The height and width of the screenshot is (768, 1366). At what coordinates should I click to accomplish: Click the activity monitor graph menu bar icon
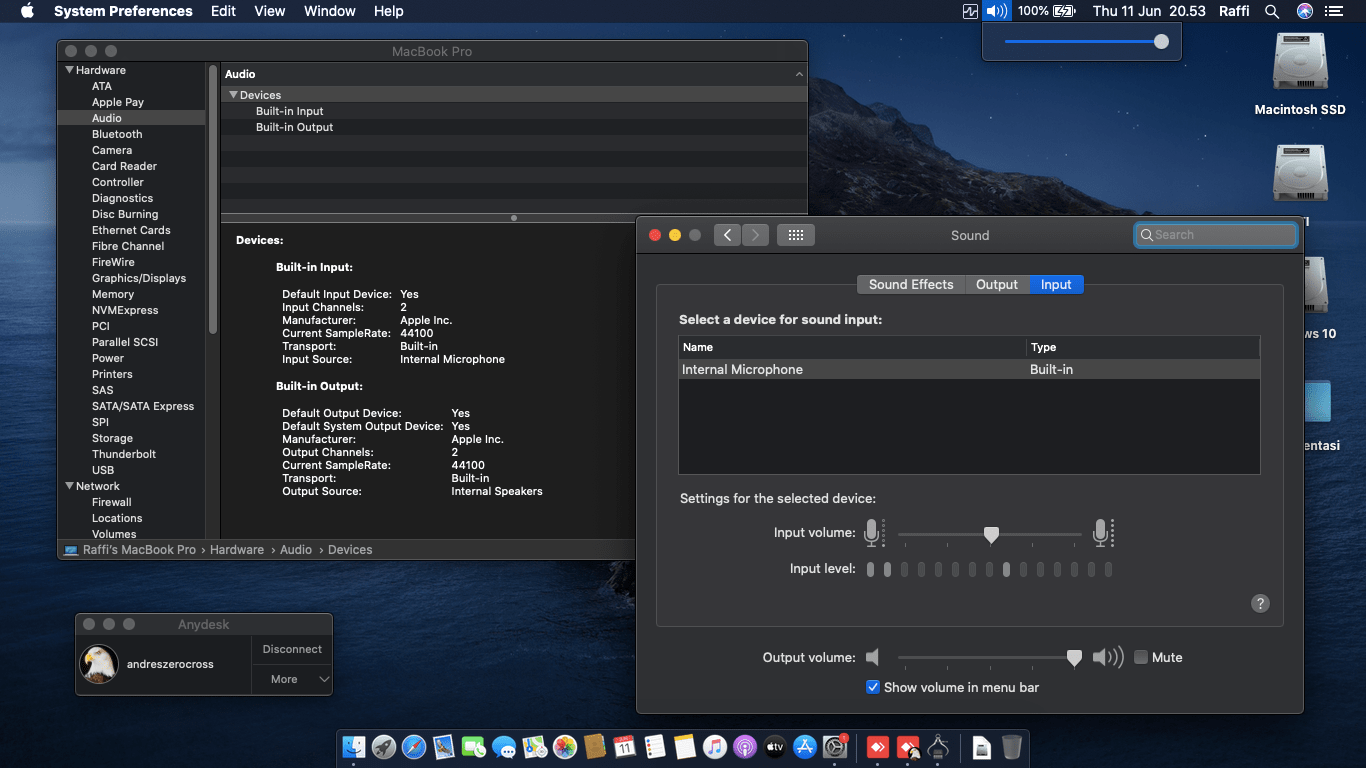click(x=970, y=11)
